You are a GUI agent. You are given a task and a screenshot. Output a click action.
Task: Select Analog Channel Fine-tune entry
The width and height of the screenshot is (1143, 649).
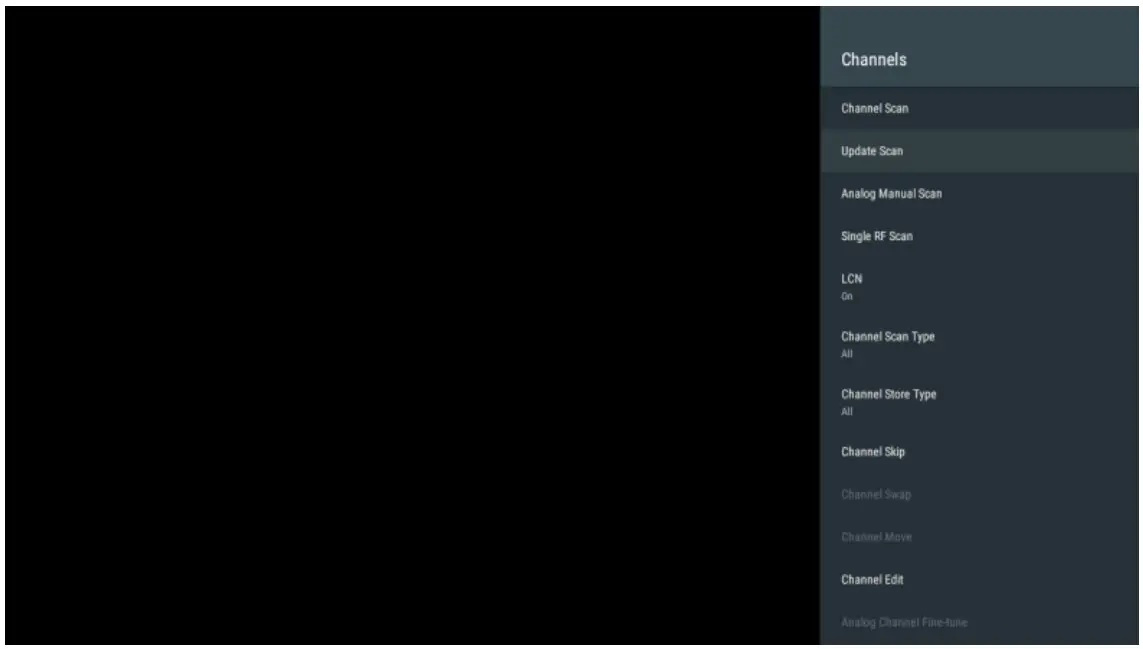979,623
